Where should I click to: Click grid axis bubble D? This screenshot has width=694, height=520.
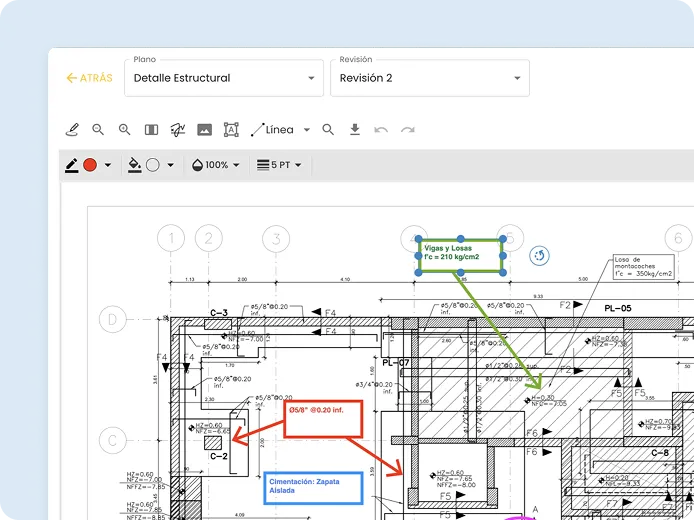112,319
